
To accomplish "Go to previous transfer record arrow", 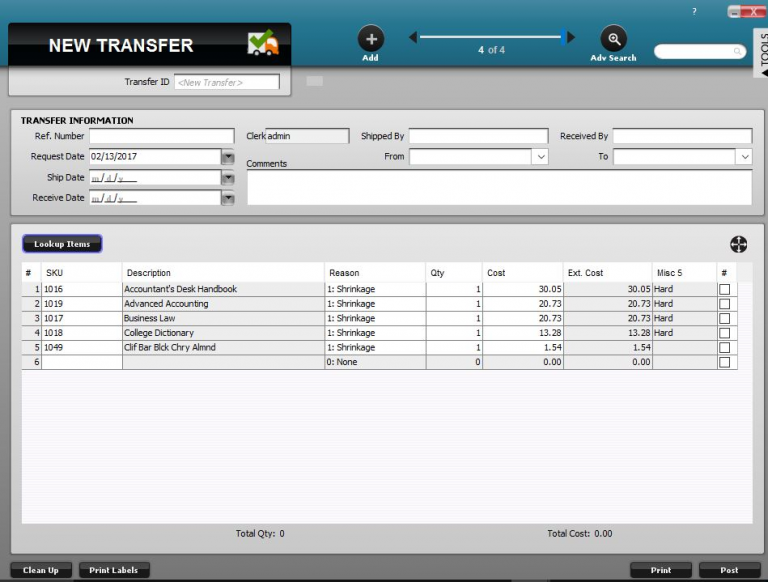I will [413, 38].
